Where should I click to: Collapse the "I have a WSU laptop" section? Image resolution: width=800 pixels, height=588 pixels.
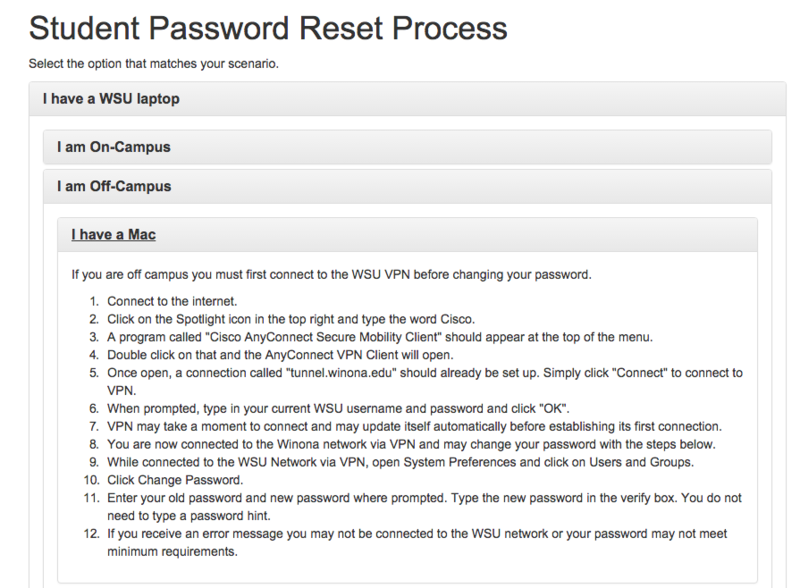(111, 99)
